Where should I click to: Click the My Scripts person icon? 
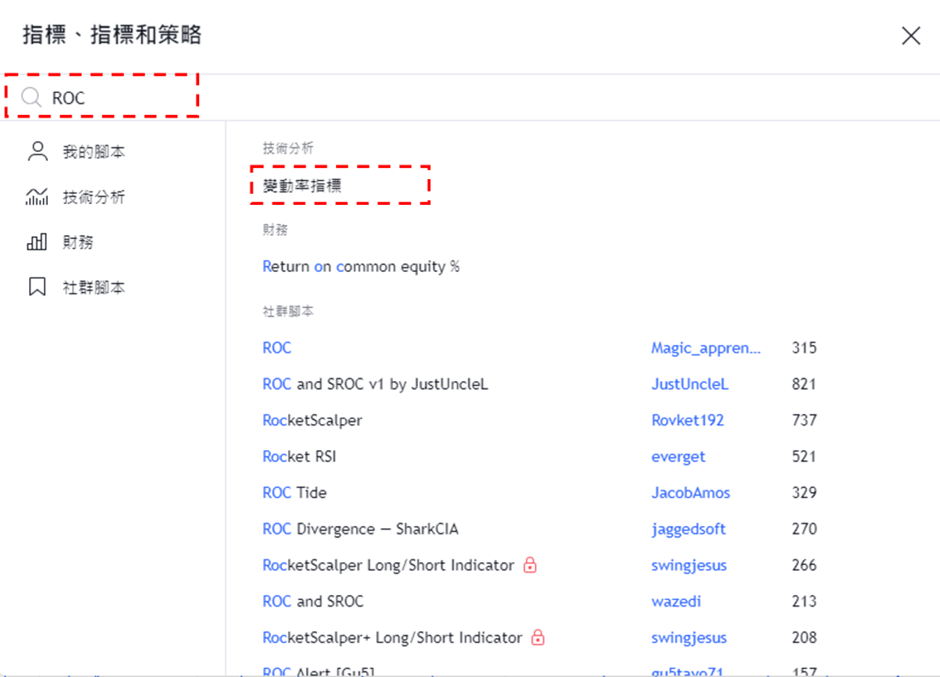point(37,152)
